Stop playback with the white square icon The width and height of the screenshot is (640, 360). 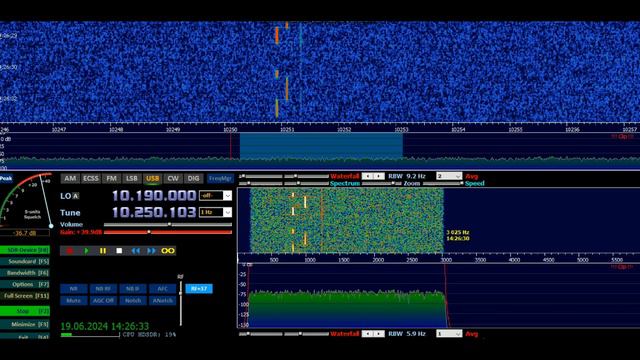119,251
